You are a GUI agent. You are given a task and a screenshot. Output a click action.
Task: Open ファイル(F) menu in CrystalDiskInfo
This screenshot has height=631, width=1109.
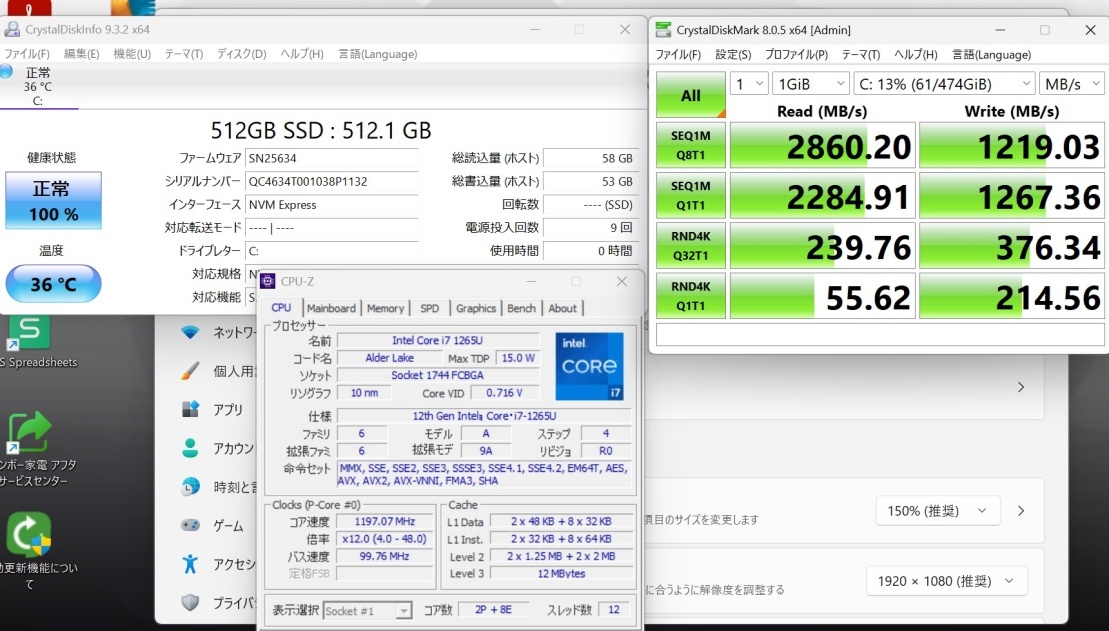tap(27, 54)
